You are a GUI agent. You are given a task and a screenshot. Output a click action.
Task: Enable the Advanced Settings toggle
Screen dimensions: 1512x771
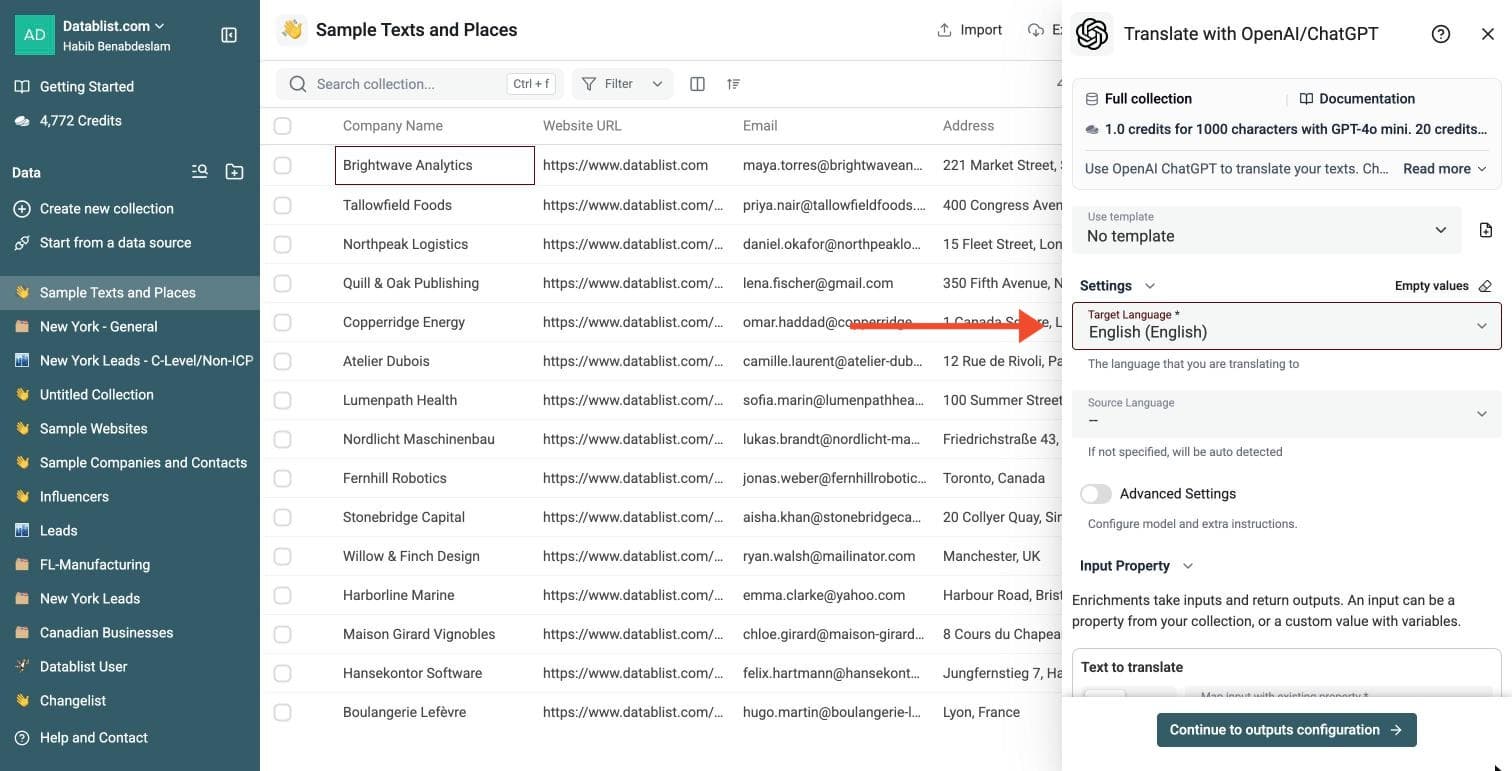pyautogui.click(x=1096, y=494)
